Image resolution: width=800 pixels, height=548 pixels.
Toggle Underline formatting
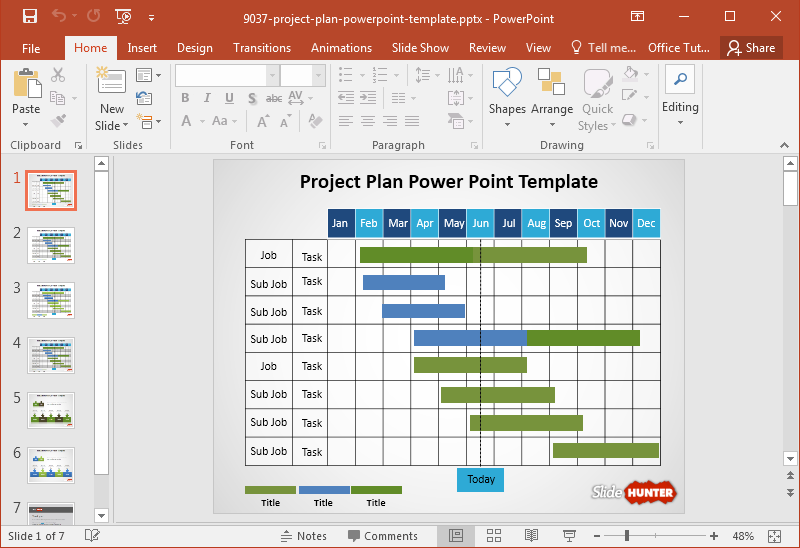(230, 98)
